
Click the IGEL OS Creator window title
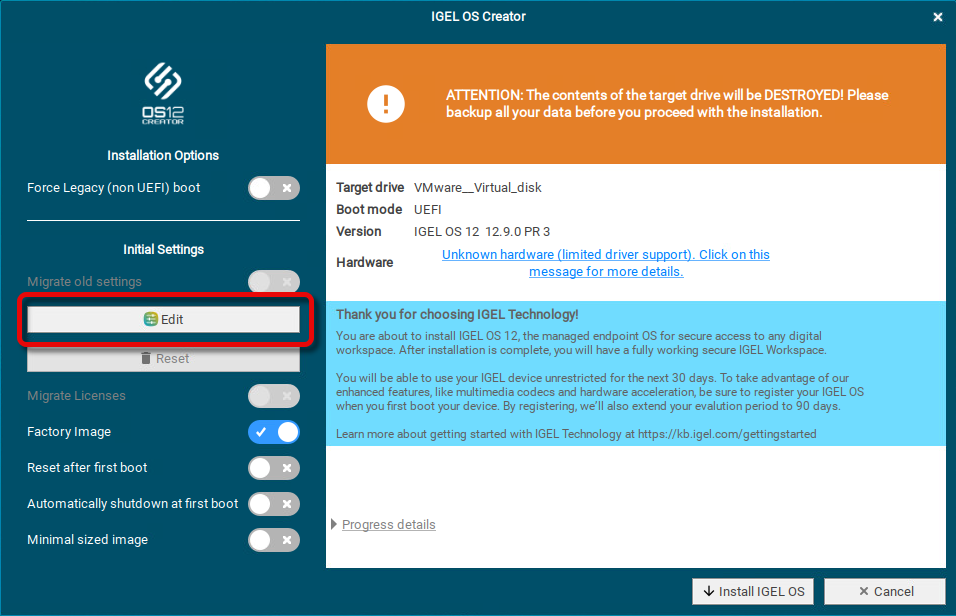478,17
